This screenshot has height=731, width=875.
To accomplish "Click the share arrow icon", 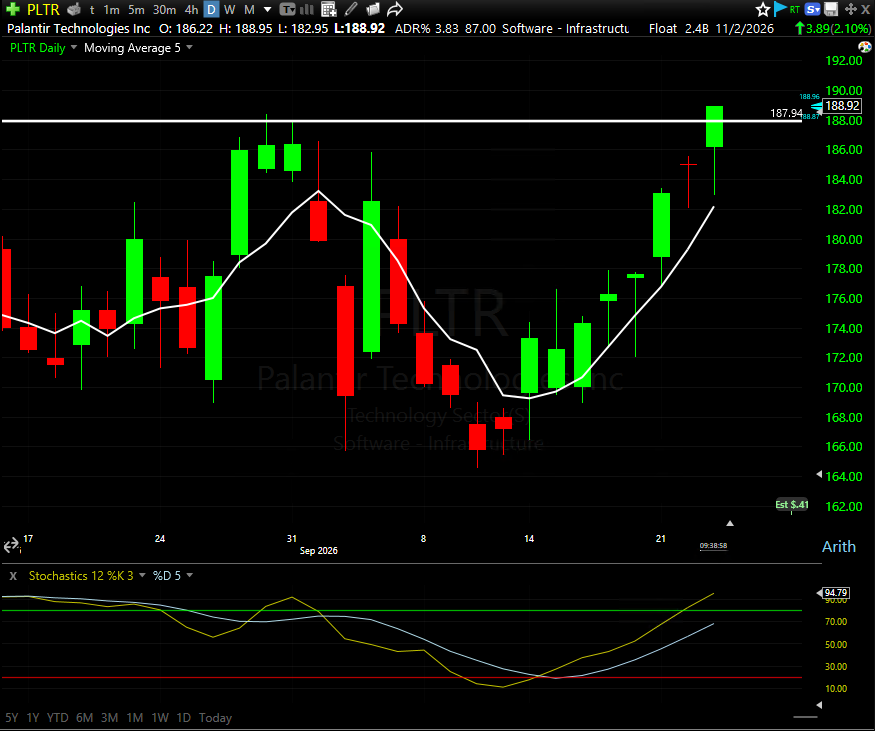I will [395, 9].
